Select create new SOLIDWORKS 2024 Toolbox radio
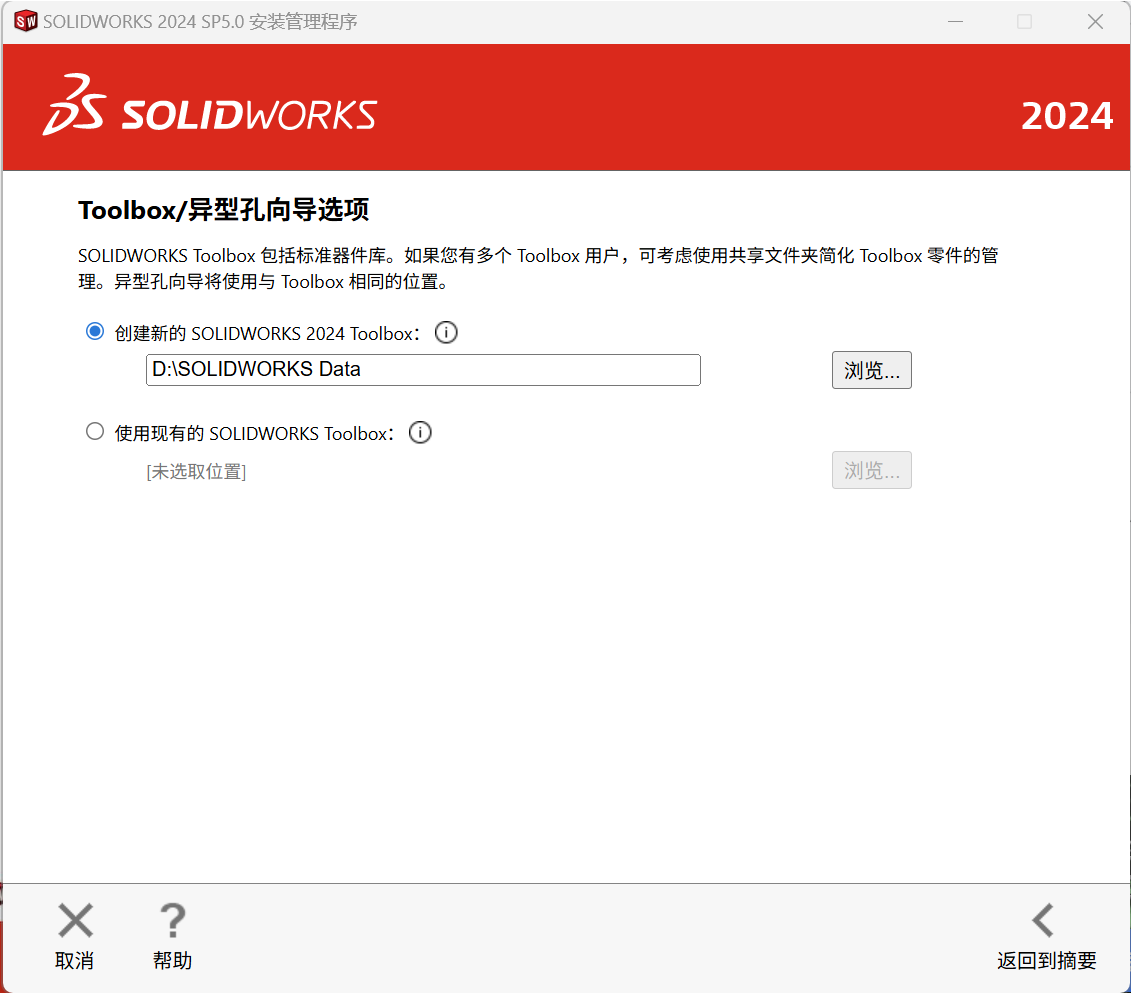 [x=94, y=332]
